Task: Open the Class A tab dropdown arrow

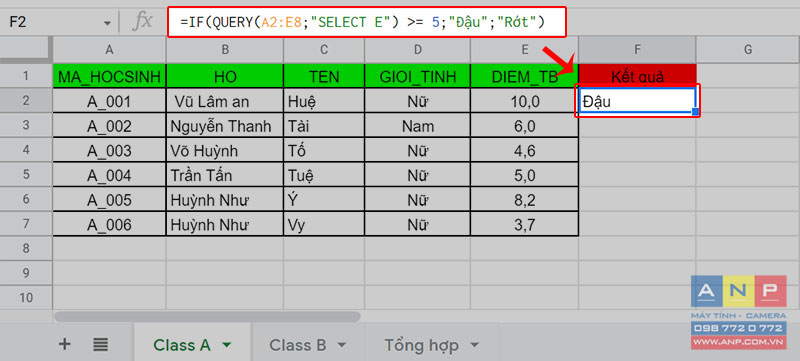Action: 226,345
